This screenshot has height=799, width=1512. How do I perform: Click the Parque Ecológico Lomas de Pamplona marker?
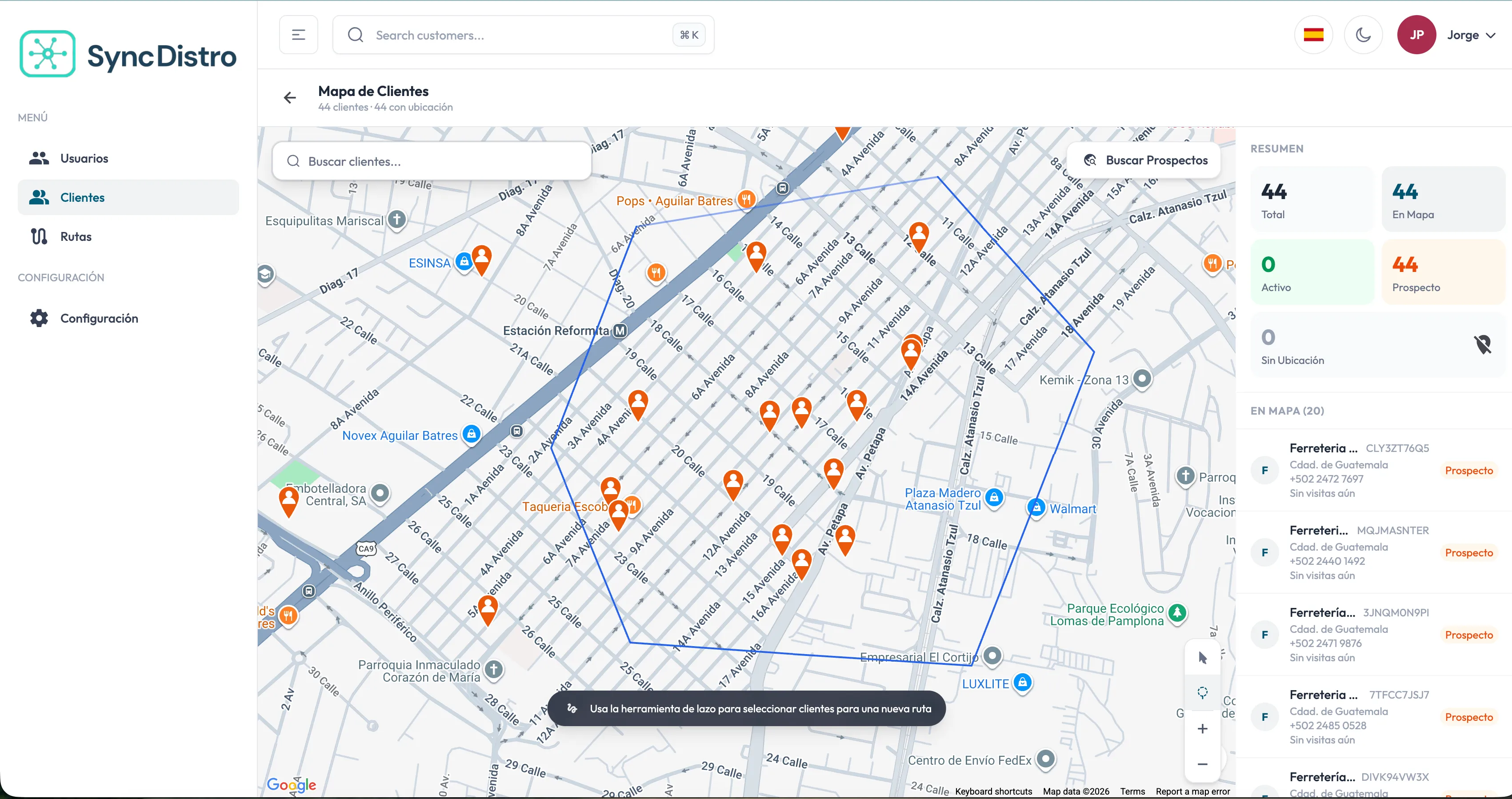[x=1177, y=614]
